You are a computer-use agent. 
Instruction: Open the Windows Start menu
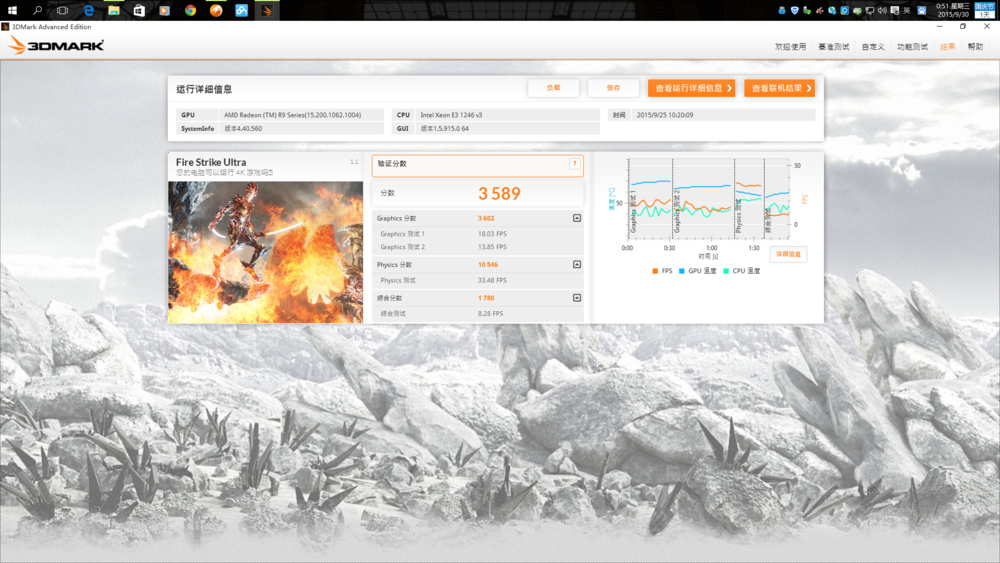tap(11, 10)
